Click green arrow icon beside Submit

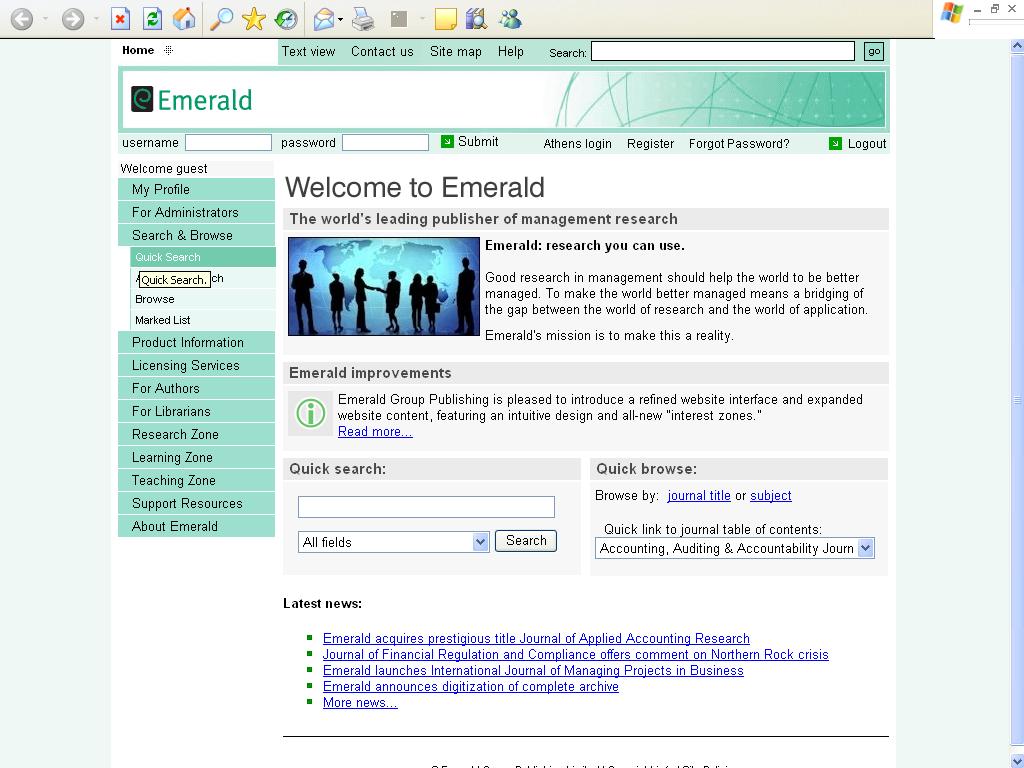[447, 142]
